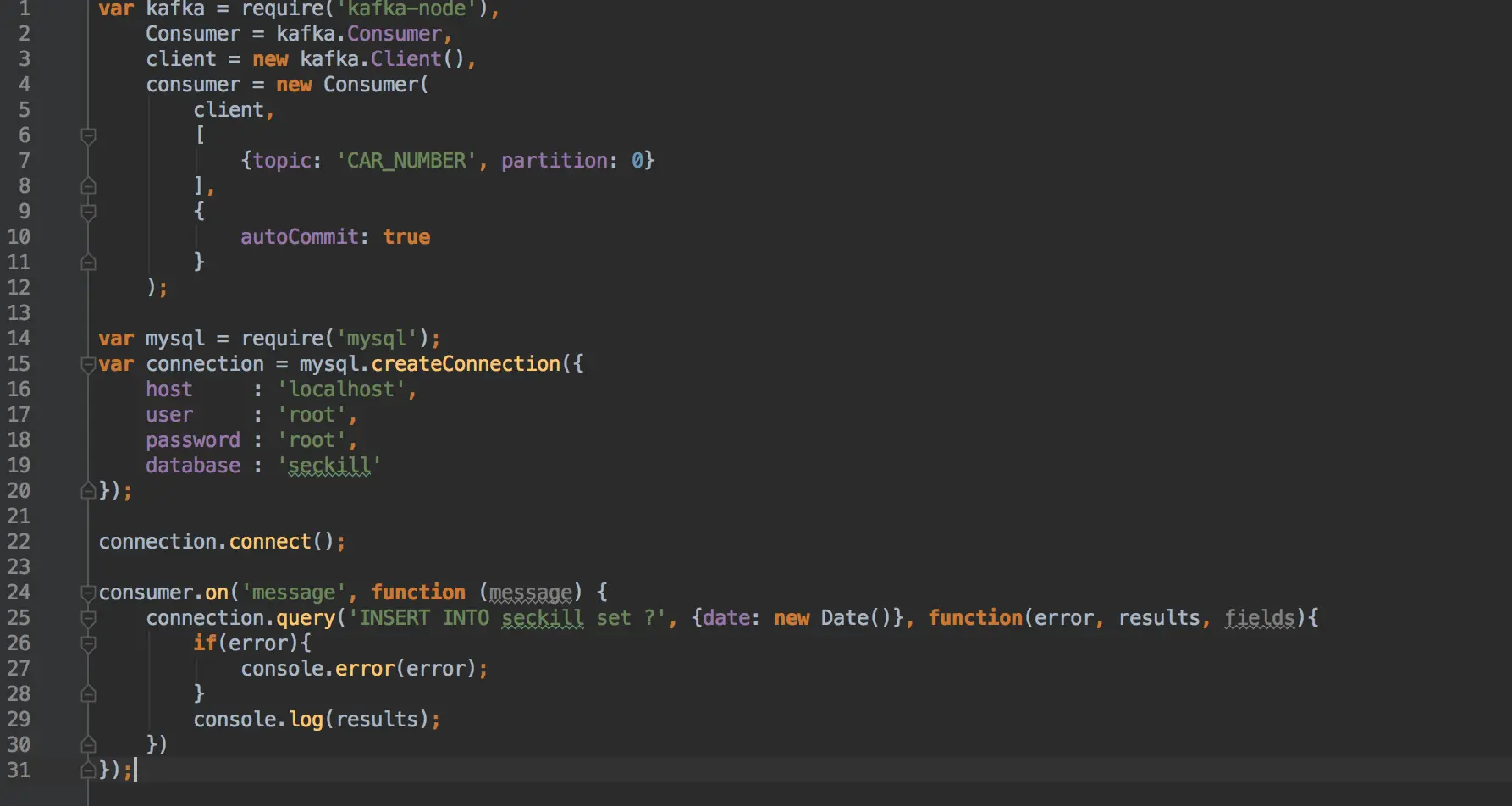
Task: Collapse the fold end marker on line 31
Action: pos(88,770)
